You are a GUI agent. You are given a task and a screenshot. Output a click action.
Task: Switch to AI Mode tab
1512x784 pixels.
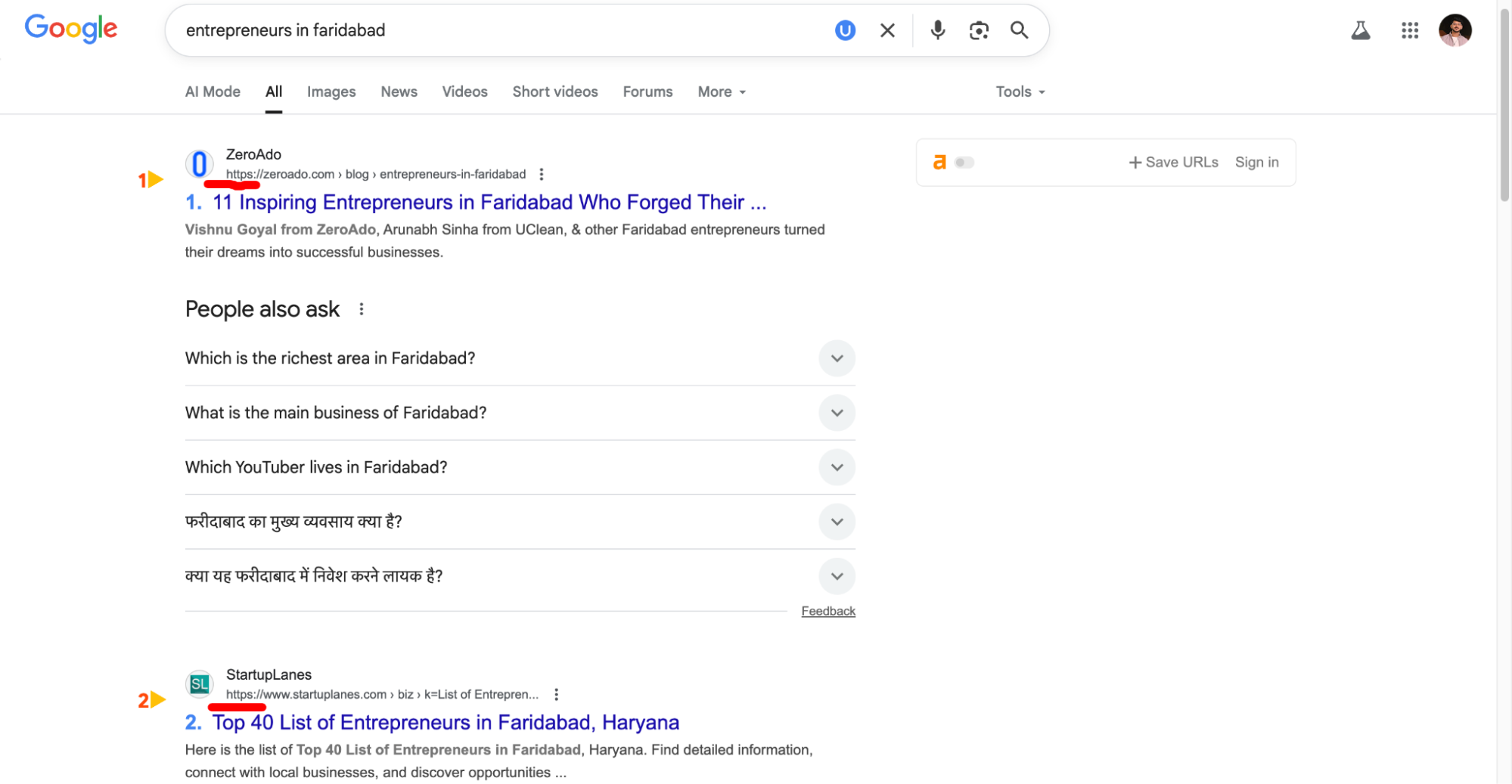pos(213,91)
